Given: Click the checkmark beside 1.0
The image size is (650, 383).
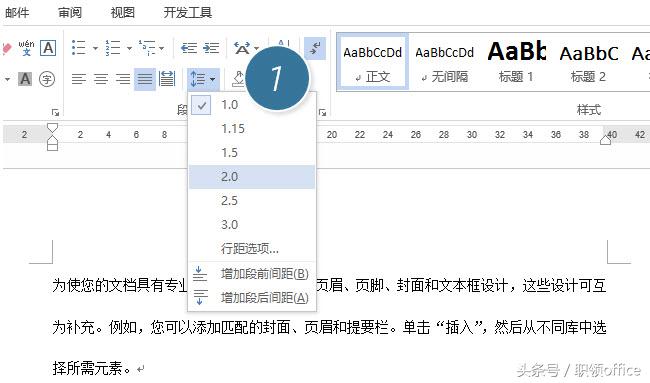Looking at the screenshot, I should click(201, 105).
